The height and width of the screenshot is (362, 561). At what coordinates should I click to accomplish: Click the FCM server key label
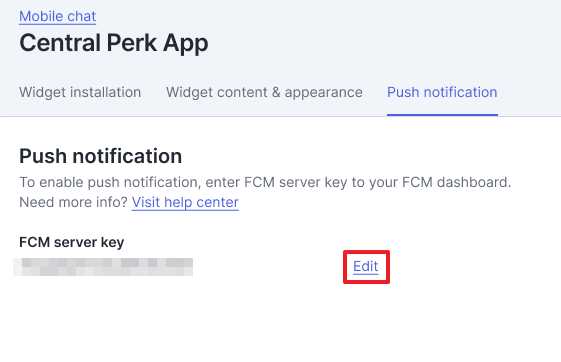[72, 242]
